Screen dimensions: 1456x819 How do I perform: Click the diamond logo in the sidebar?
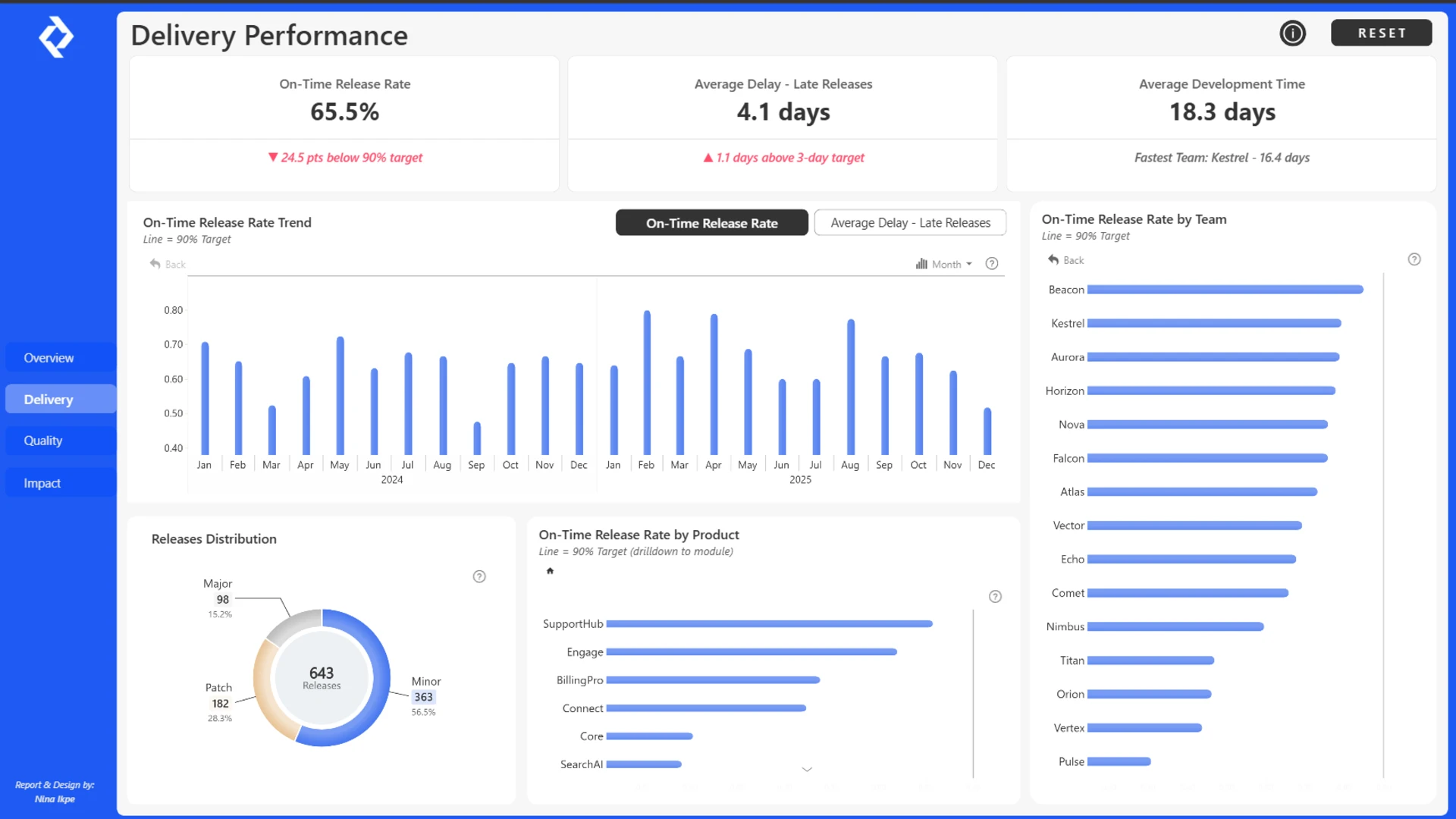[x=56, y=36]
